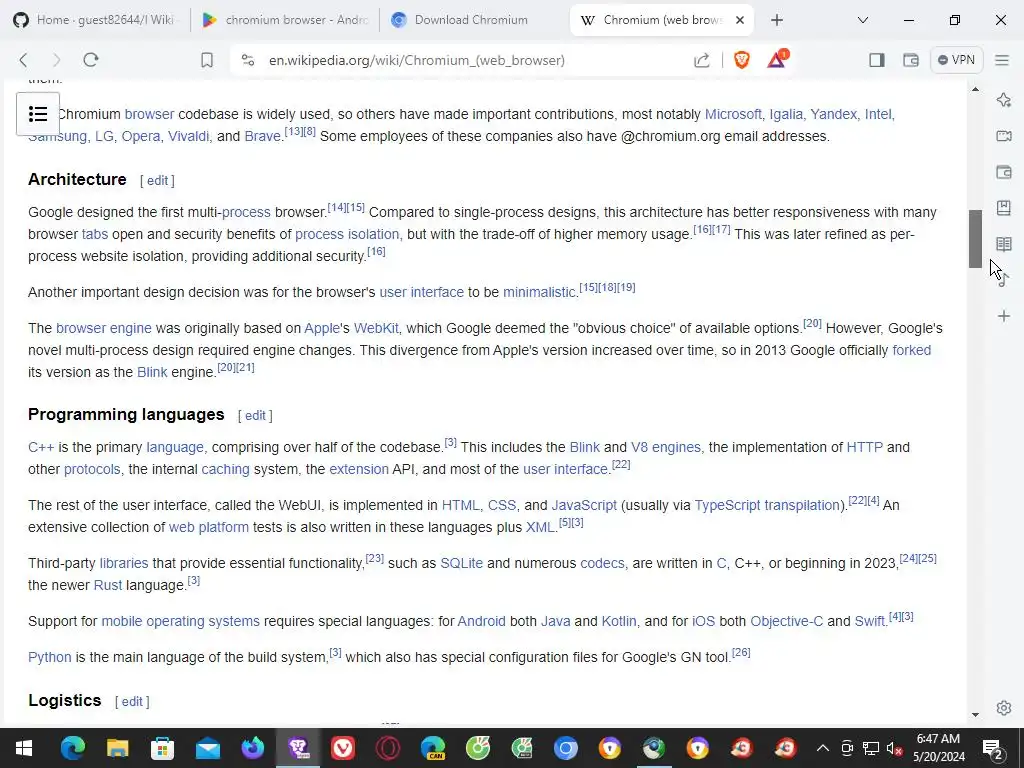This screenshot has width=1024, height=768.
Task: Open the playlist icon in sidebar
Action: 1004,280
